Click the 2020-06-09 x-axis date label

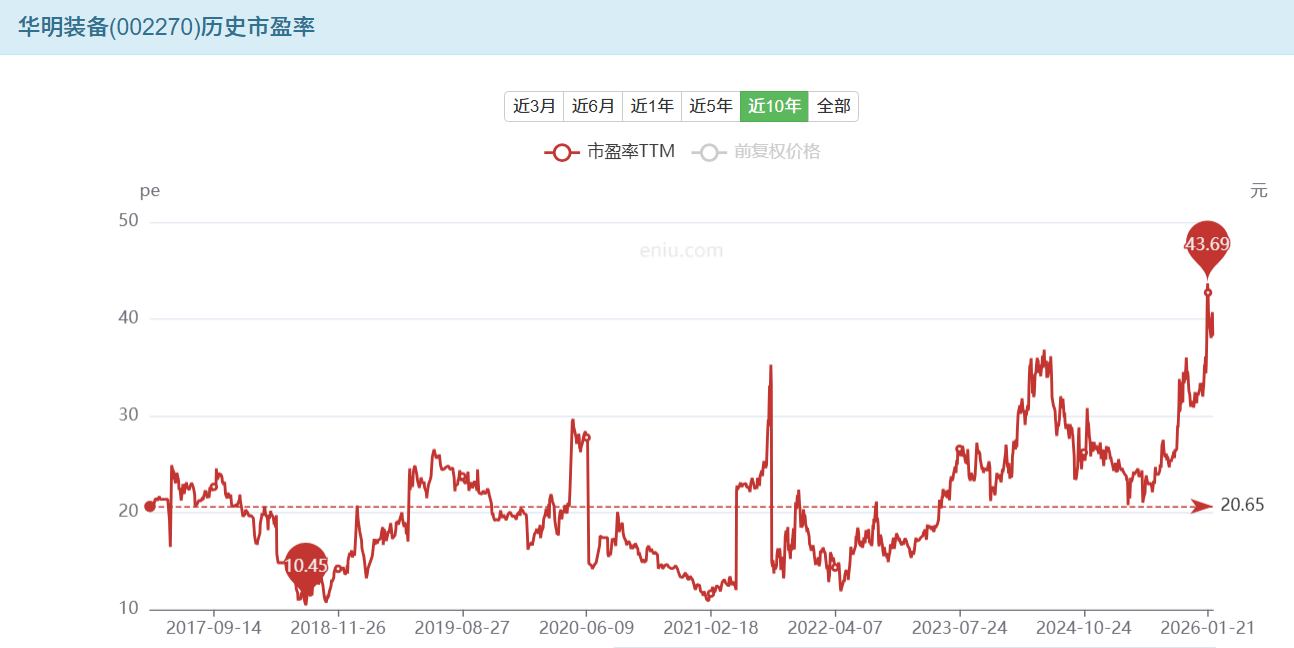pyautogui.click(x=587, y=628)
